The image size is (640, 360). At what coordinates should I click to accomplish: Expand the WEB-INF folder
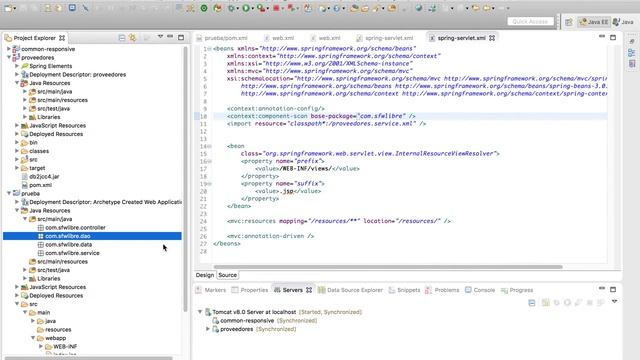click(x=41, y=347)
